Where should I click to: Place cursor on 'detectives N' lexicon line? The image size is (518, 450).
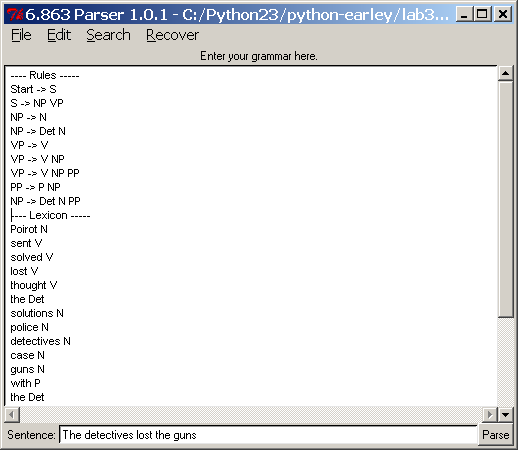[40, 341]
